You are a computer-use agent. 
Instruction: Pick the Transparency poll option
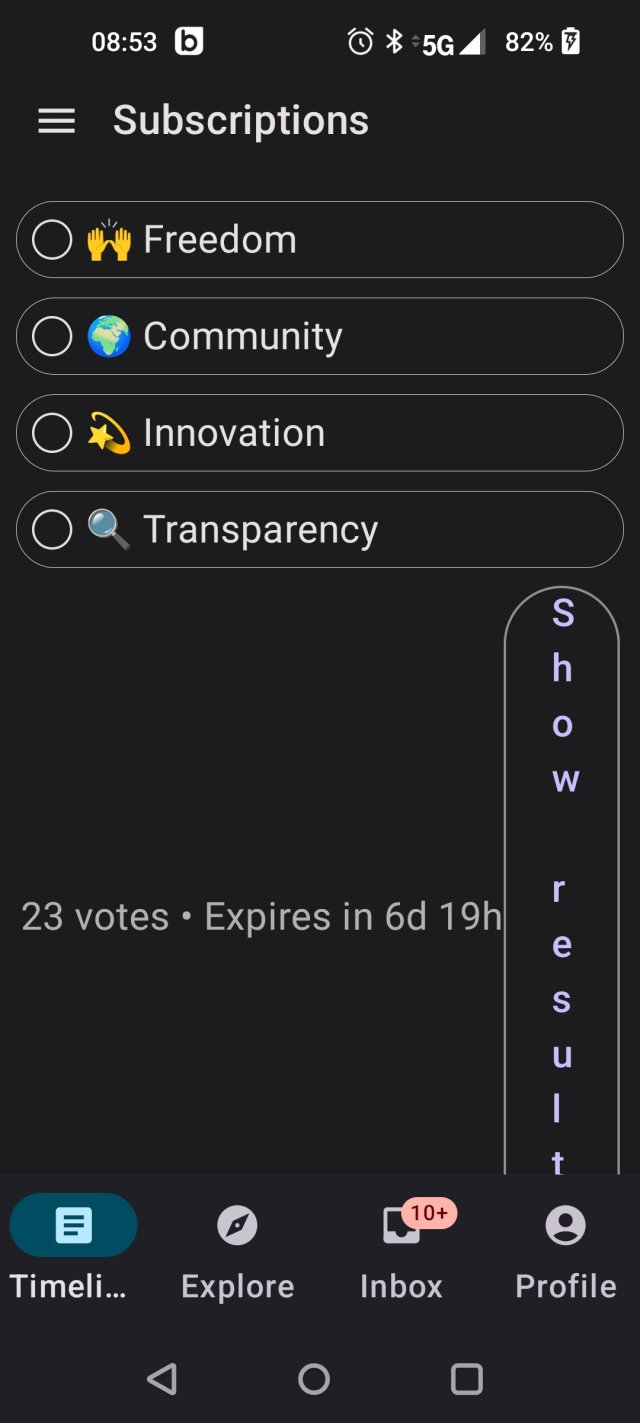pos(320,530)
